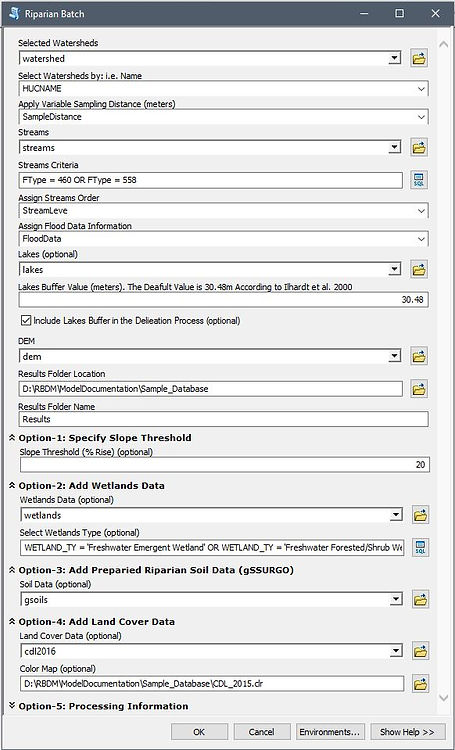The width and height of the screenshot is (455, 750).
Task: Open gsoils Soil Data dropdown arrow
Action: pyautogui.click(x=396, y=599)
